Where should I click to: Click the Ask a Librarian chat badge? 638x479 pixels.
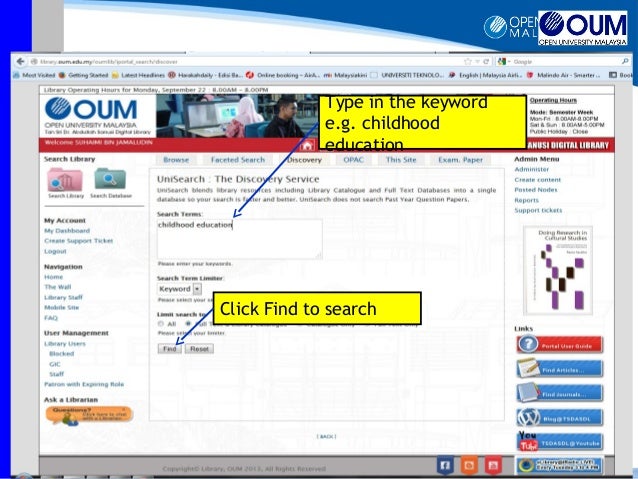tap(89, 416)
